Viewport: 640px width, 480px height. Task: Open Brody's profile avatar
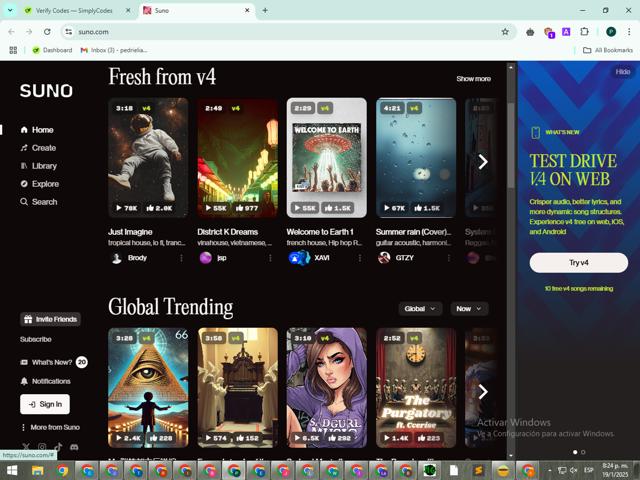[x=116, y=258]
